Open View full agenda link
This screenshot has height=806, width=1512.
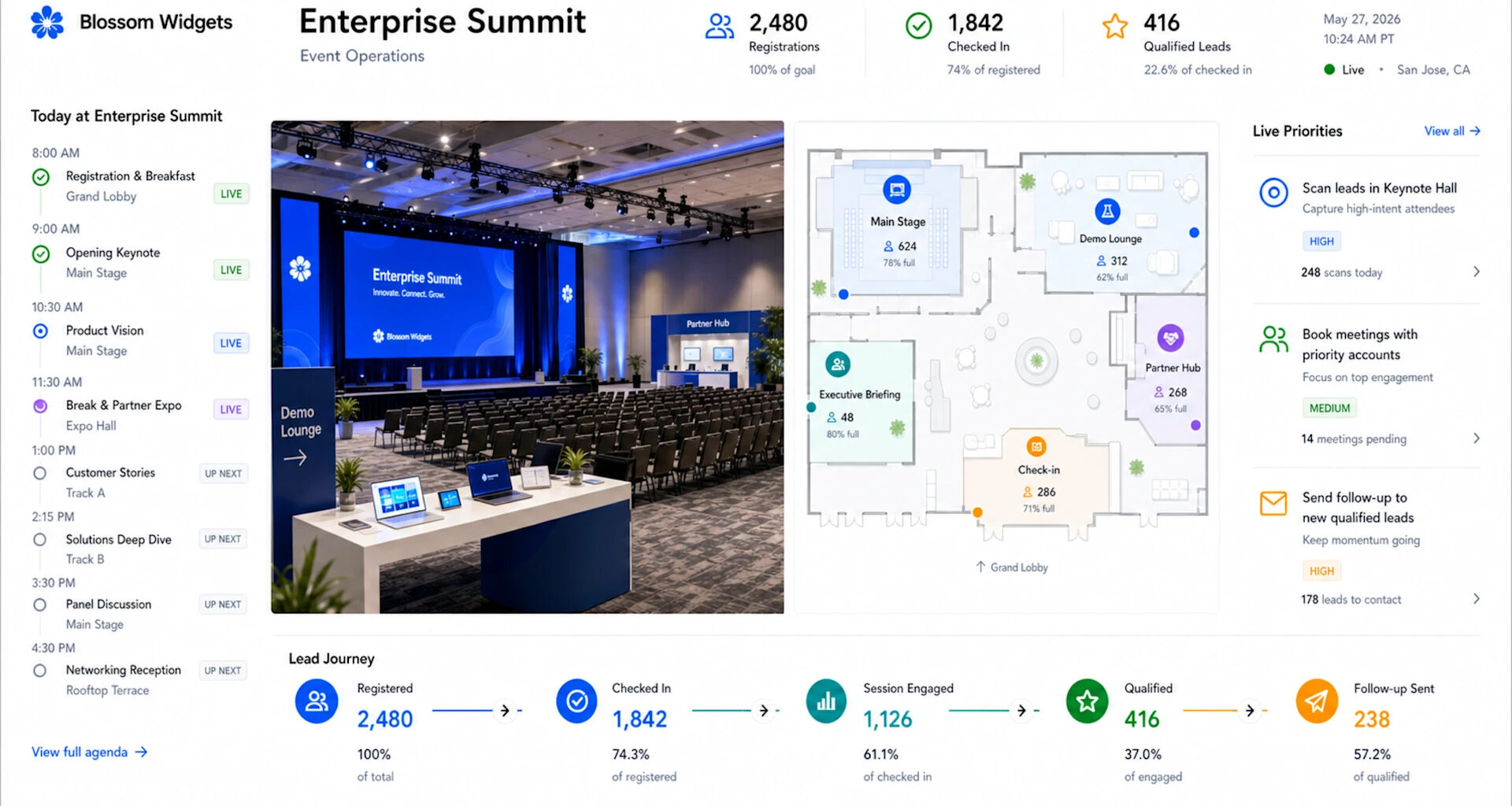(x=89, y=752)
